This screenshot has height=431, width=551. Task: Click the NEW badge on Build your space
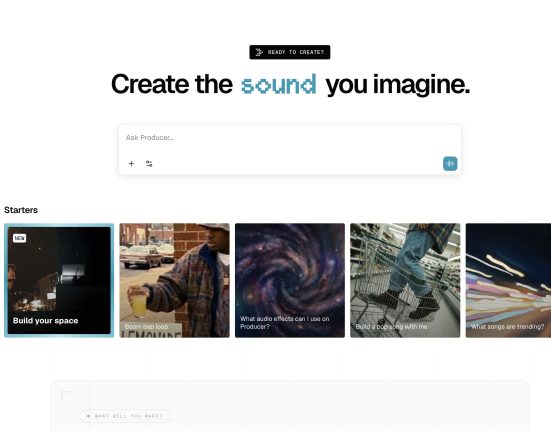coord(19,238)
